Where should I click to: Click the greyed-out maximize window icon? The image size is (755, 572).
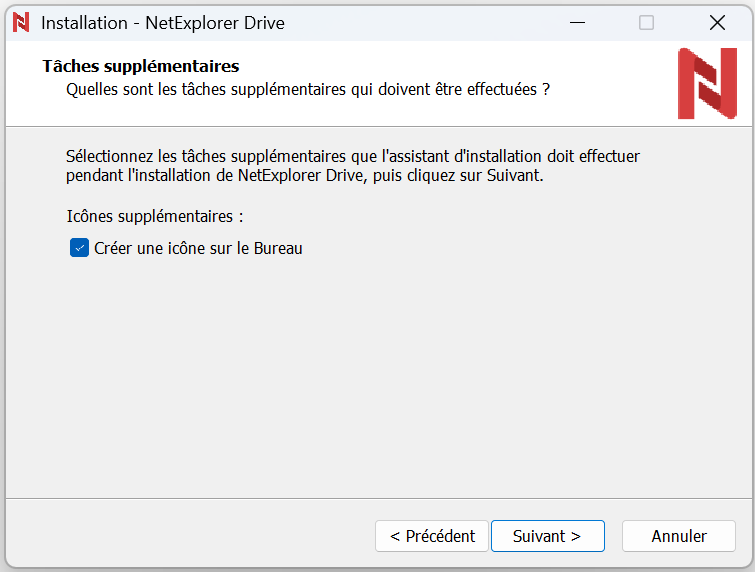point(646,23)
